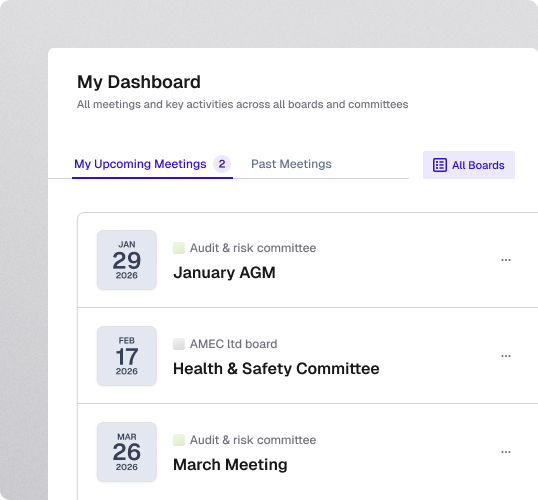Switch to the Past Meetings tab
Screen dimensions: 538x500
pos(291,164)
